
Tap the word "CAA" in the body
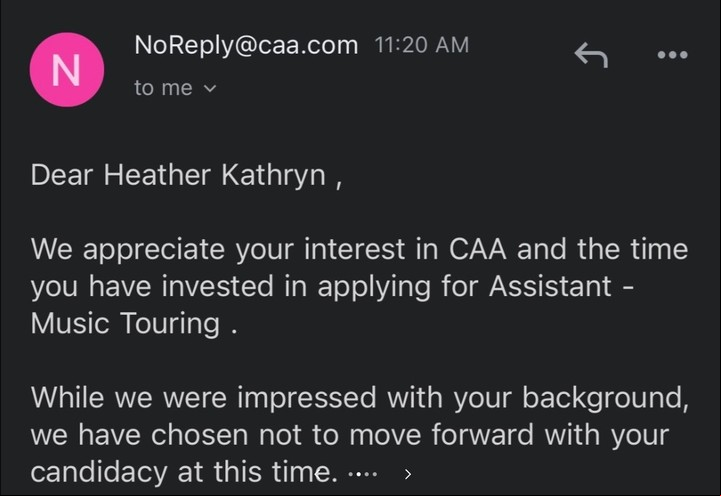pos(477,249)
